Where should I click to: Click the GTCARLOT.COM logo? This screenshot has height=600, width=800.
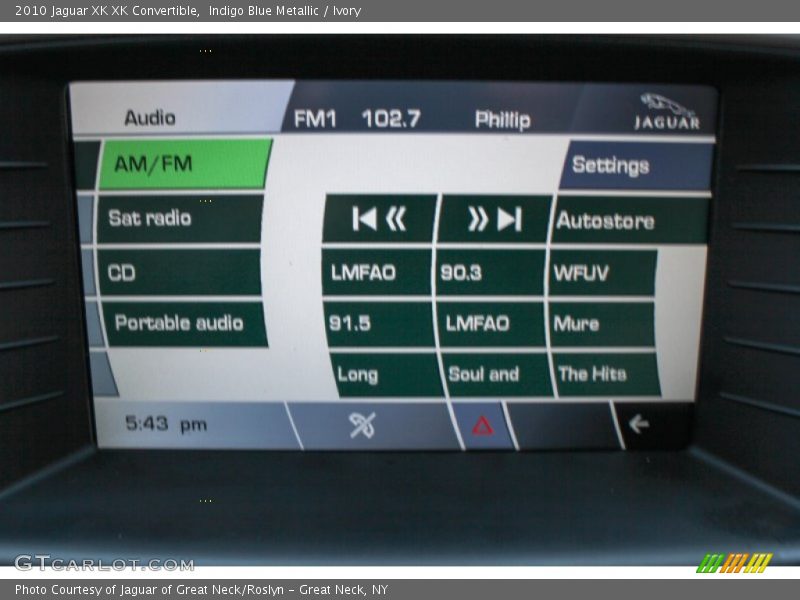[x=104, y=563]
